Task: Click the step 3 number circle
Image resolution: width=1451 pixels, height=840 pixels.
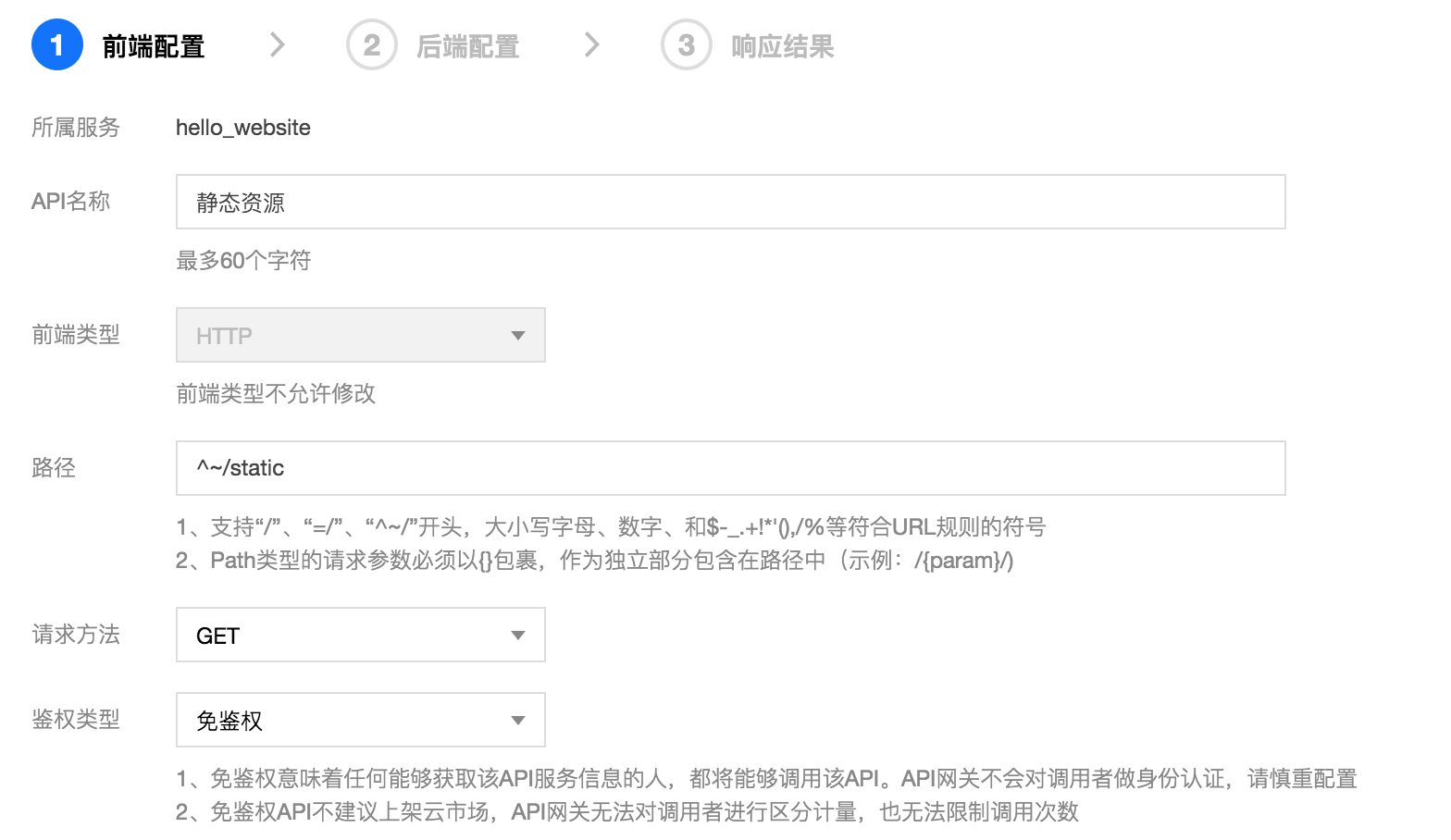Action: (687, 44)
